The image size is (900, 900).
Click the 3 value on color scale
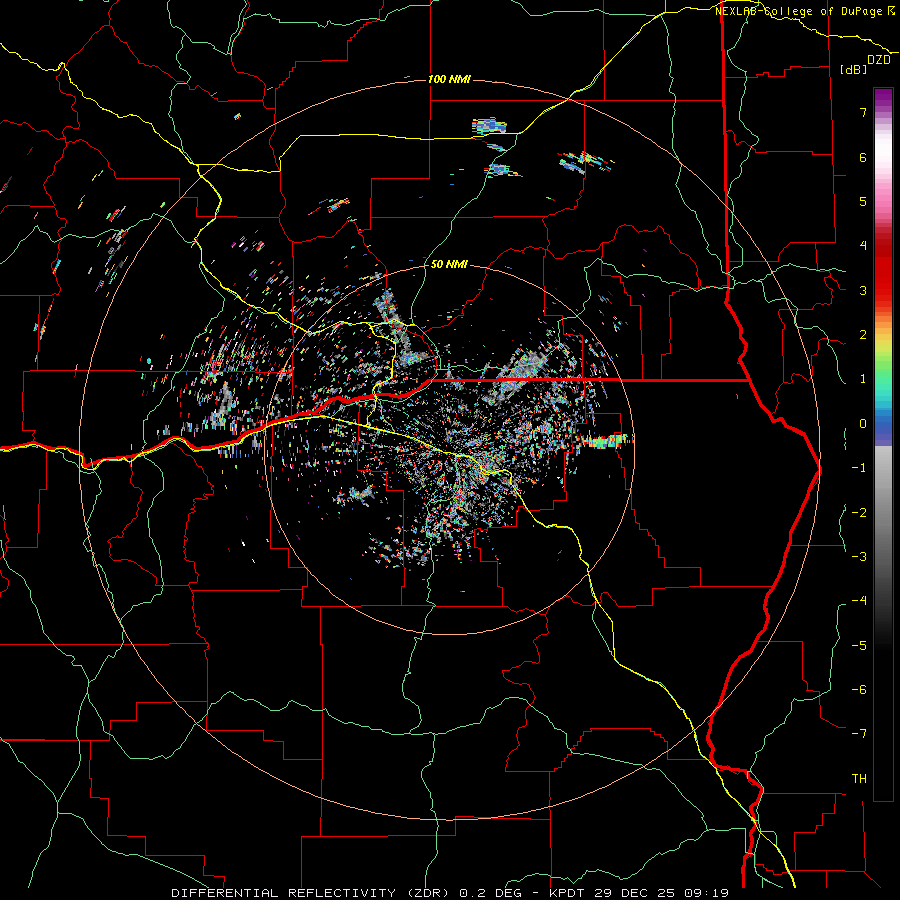pyautogui.click(x=863, y=290)
